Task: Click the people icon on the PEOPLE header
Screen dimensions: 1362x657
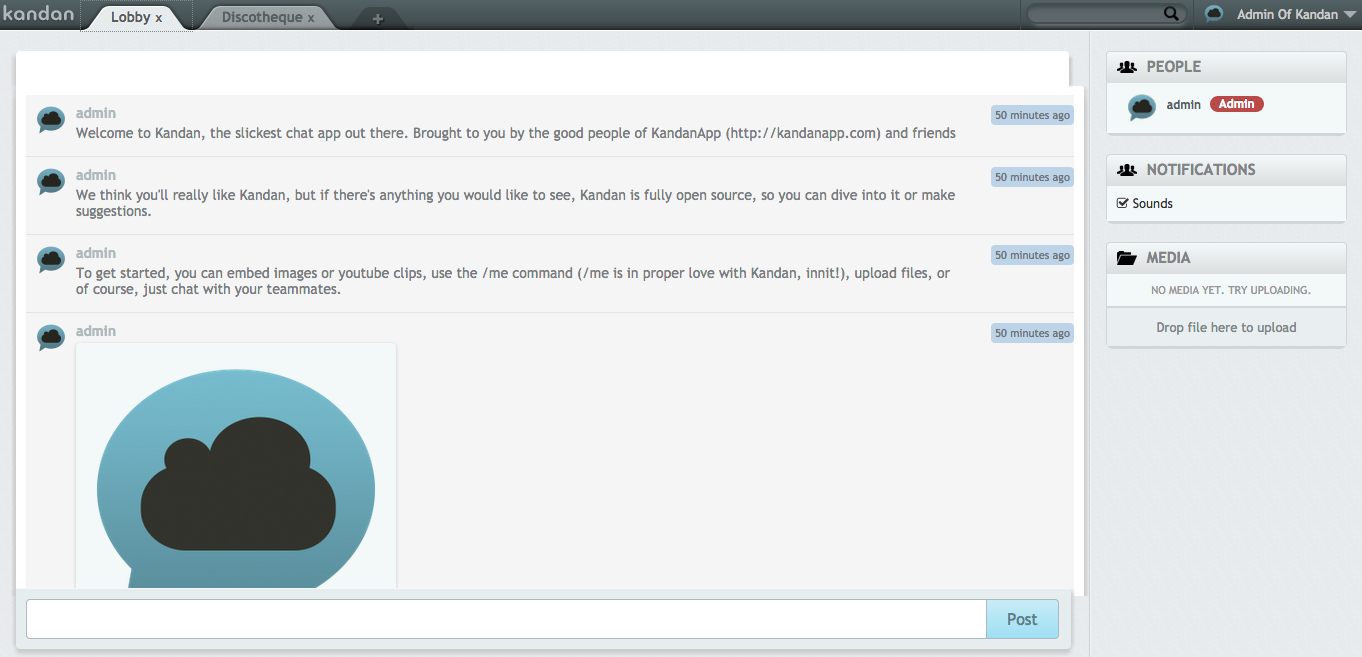Action: pos(1127,66)
